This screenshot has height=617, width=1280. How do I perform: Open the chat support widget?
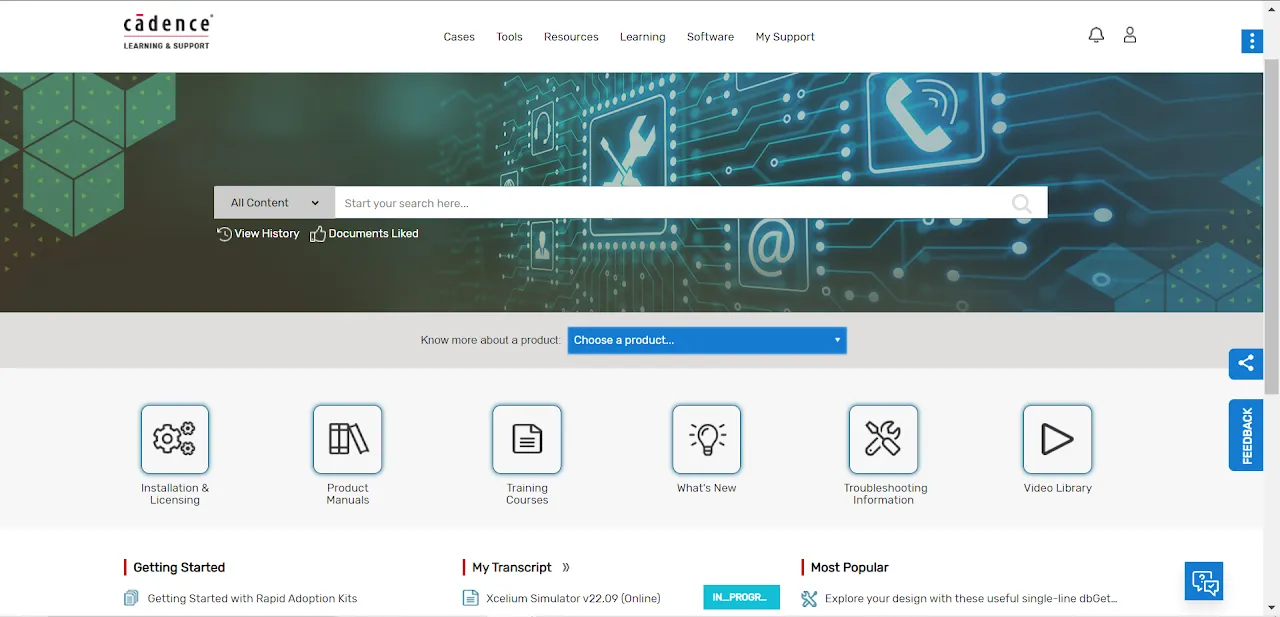pos(1203,581)
